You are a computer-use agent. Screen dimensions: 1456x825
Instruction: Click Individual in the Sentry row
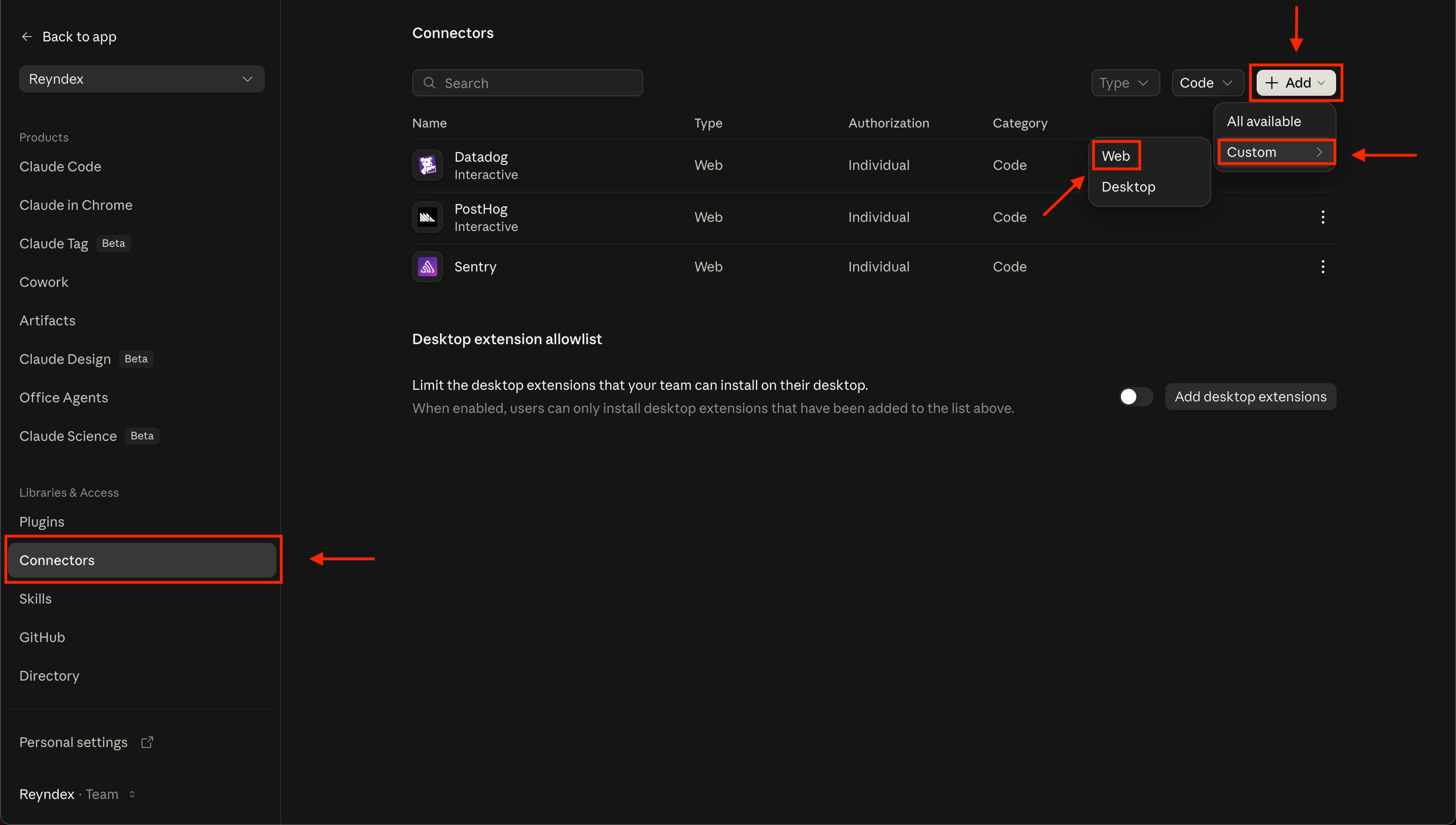coord(879,267)
